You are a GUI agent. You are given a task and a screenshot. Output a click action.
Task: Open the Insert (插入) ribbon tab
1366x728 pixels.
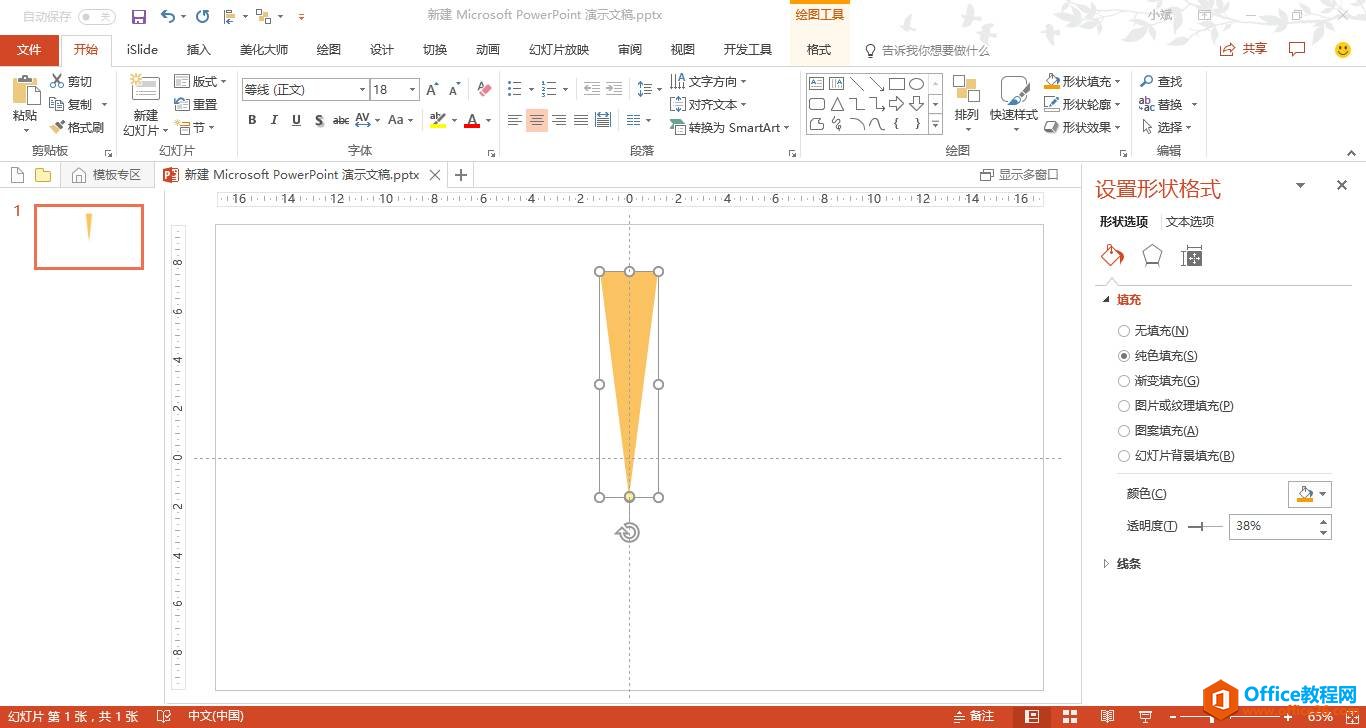tap(198, 50)
